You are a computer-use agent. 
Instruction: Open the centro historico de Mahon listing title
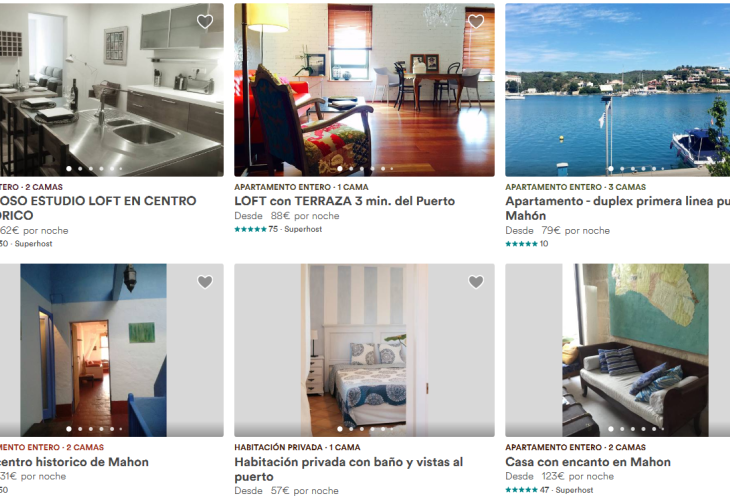pos(74,462)
